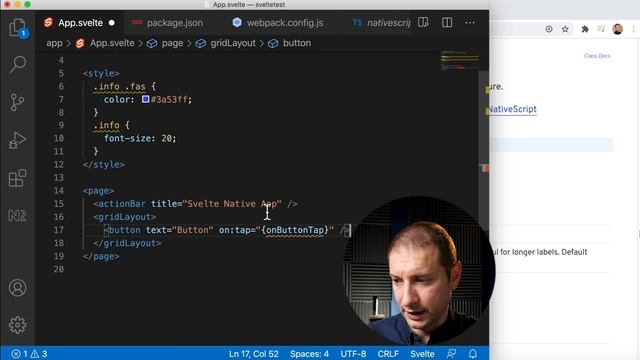
Task: Open the feedback icon in status bar
Action: point(451,353)
